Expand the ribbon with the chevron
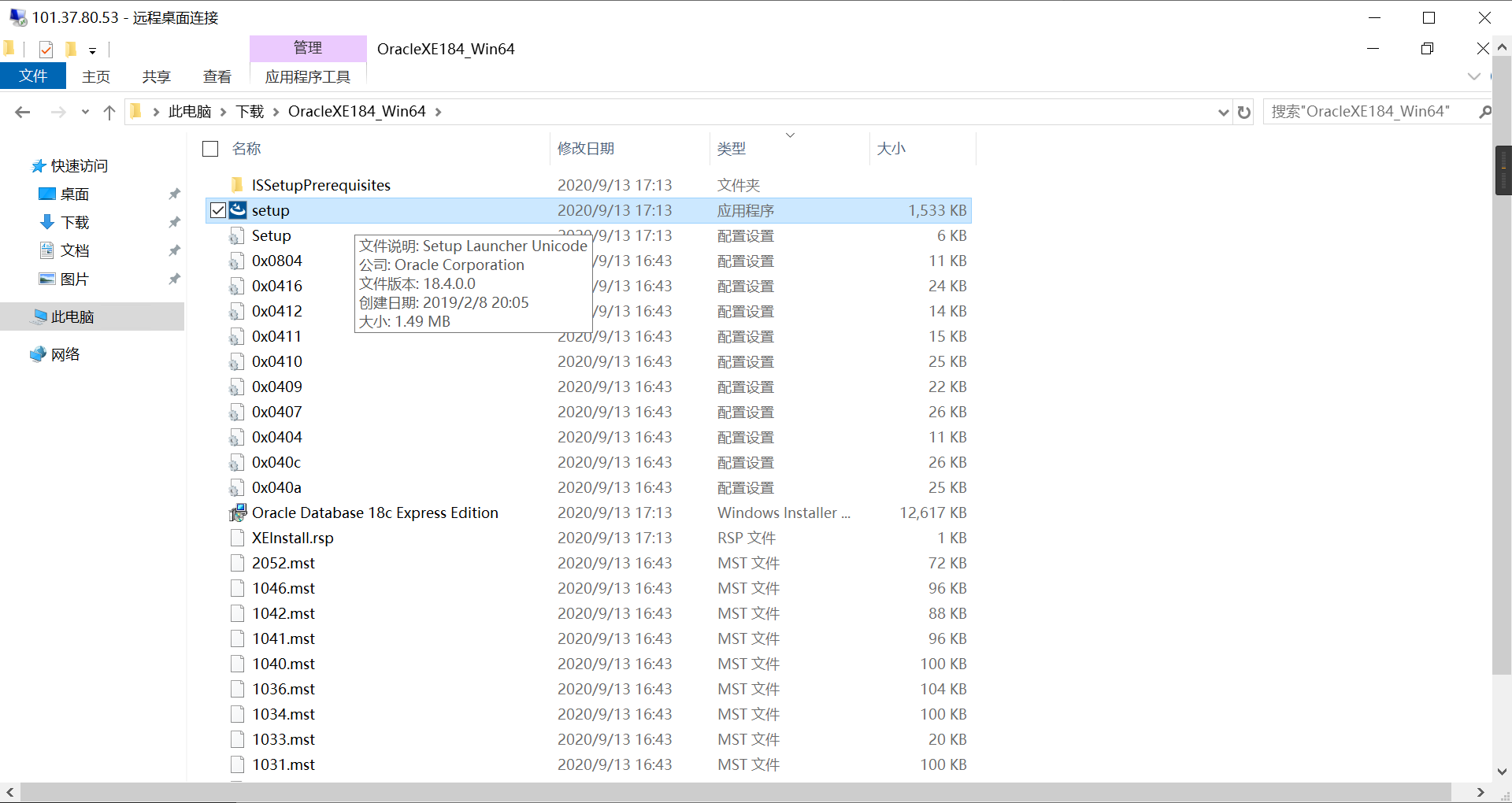This screenshot has height=803, width=1512. pos(1474,76)
